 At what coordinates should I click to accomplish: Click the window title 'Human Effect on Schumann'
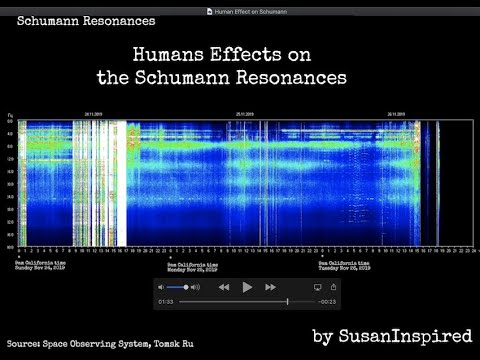251,12
